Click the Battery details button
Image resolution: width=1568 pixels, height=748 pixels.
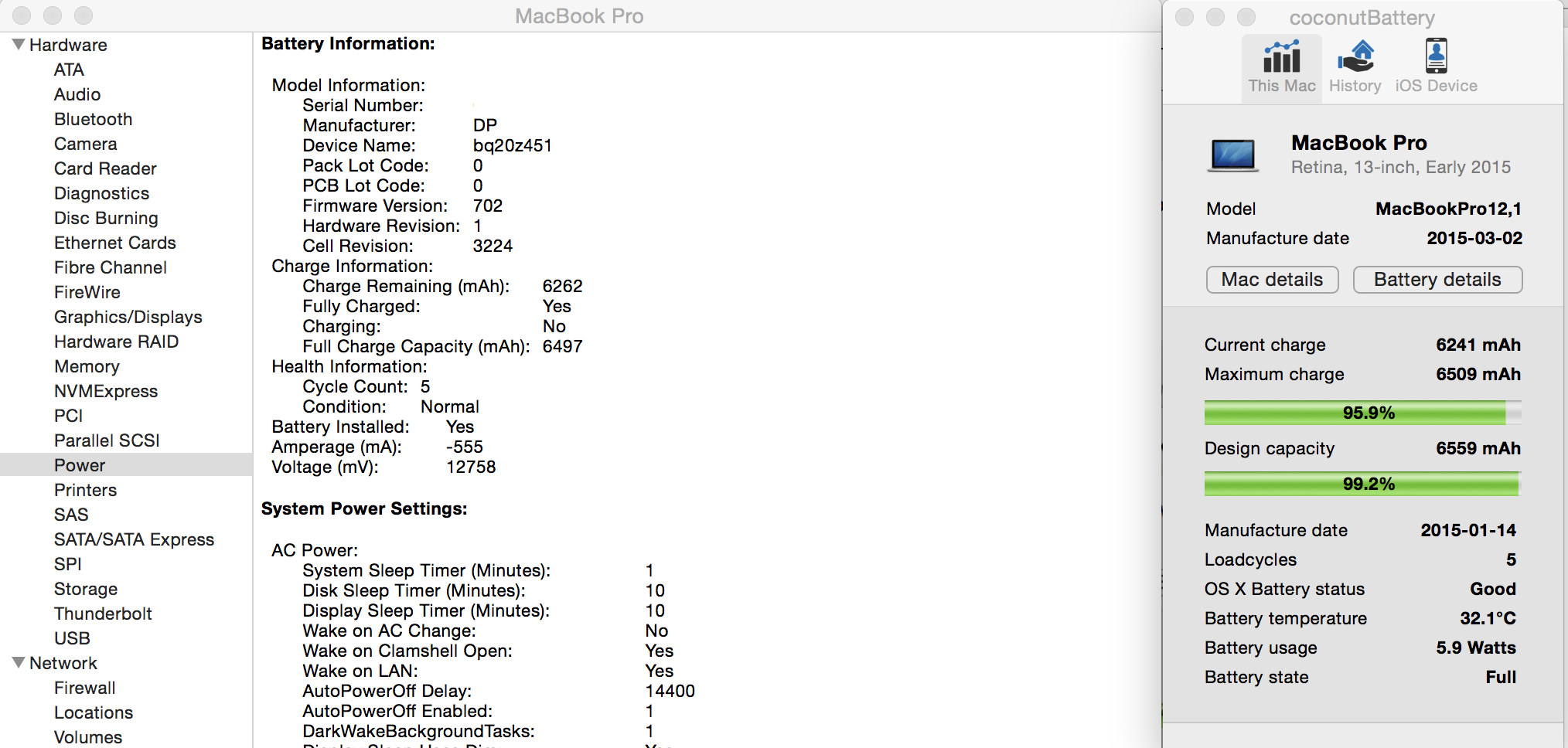coord(1437,280)
